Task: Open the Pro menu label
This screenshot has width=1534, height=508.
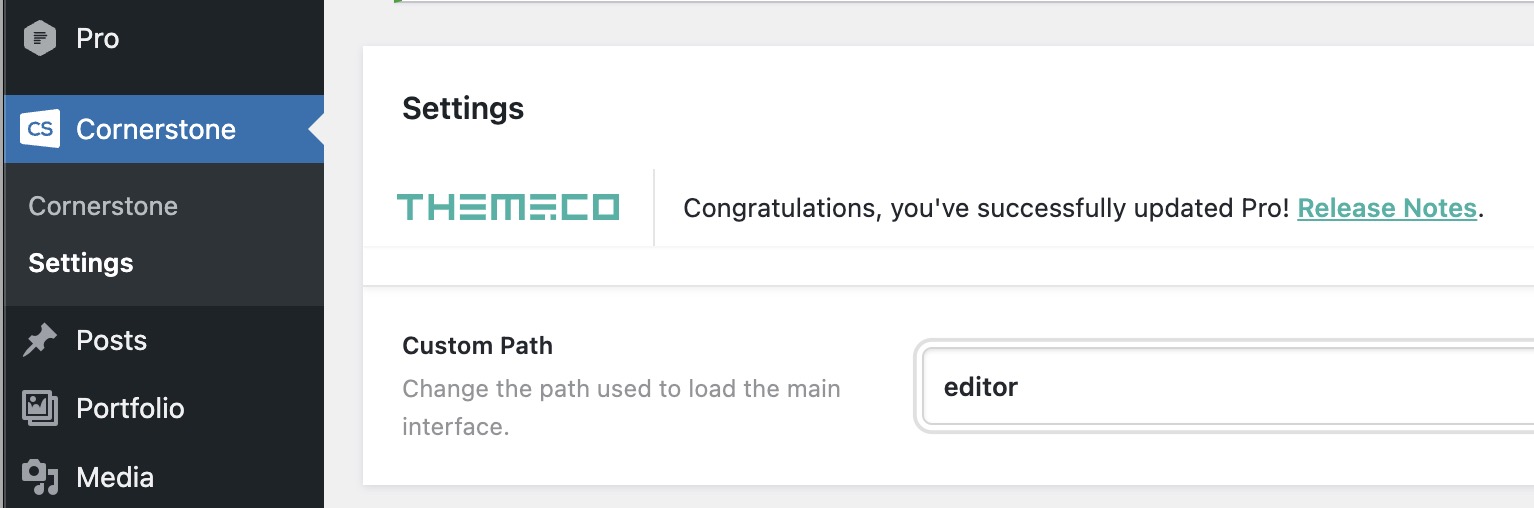Action: [98, 39]
